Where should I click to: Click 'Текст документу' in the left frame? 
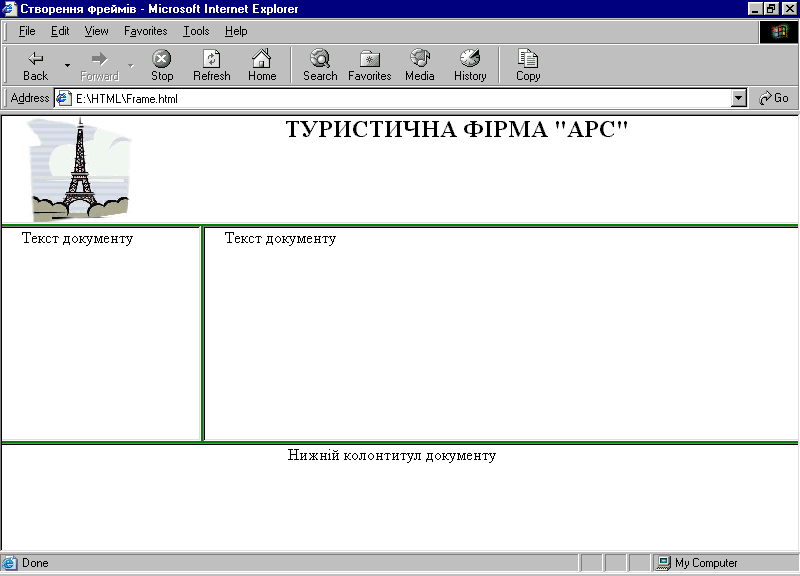pyautogui.click(x=78, y=238)
